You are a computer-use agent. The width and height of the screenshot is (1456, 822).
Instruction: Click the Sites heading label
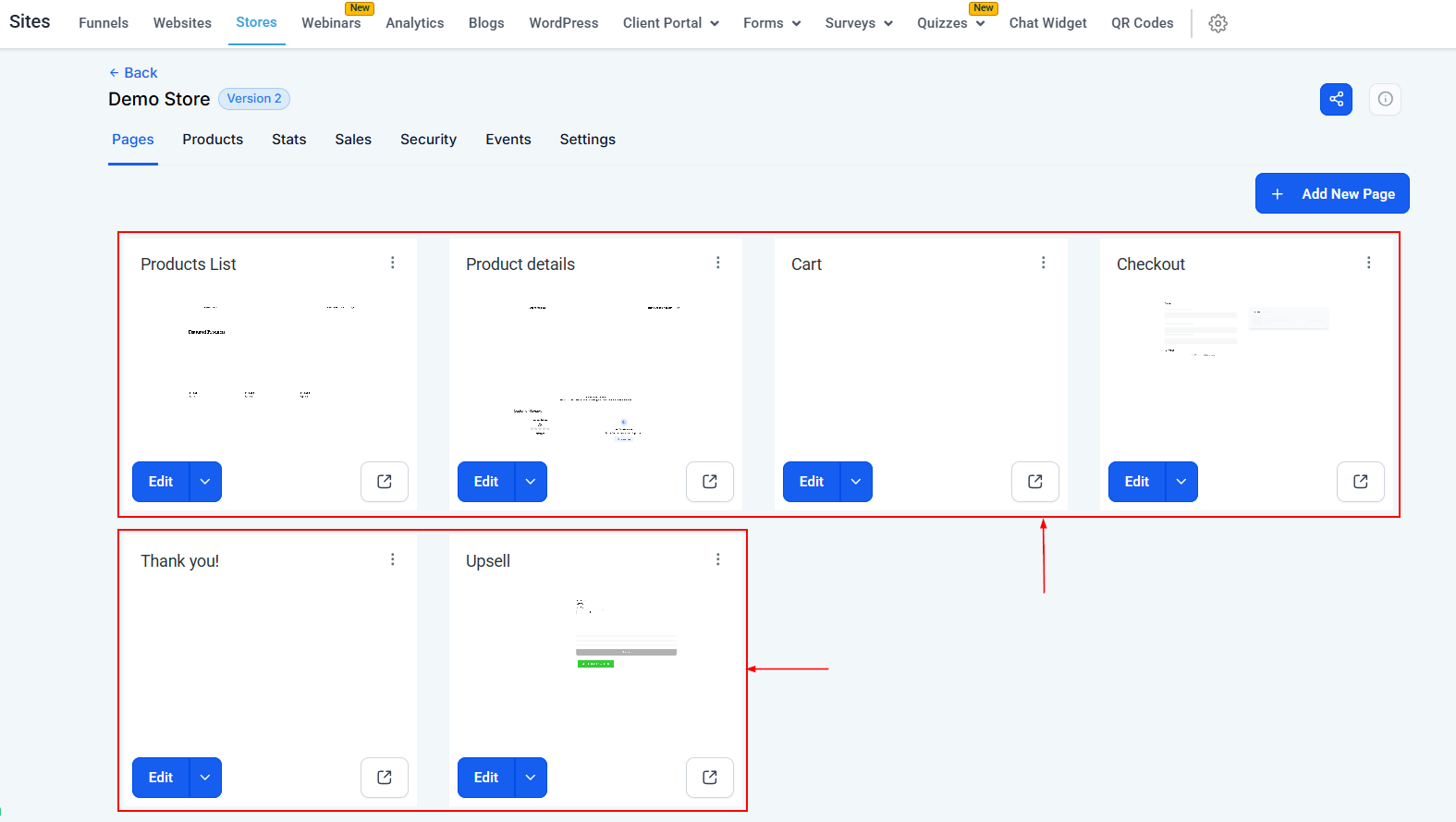pos(30,21)
